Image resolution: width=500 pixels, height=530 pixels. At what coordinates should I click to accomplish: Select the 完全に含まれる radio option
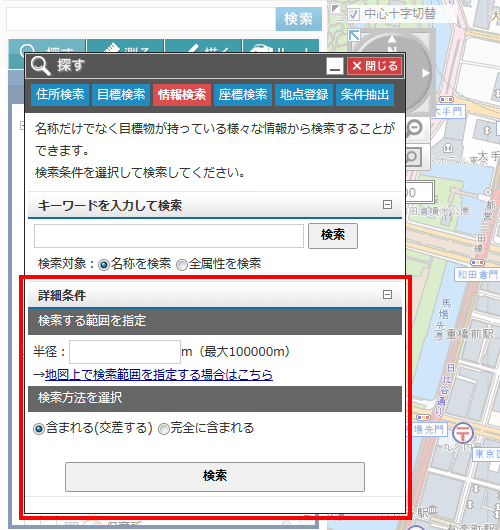pos(164,429)
